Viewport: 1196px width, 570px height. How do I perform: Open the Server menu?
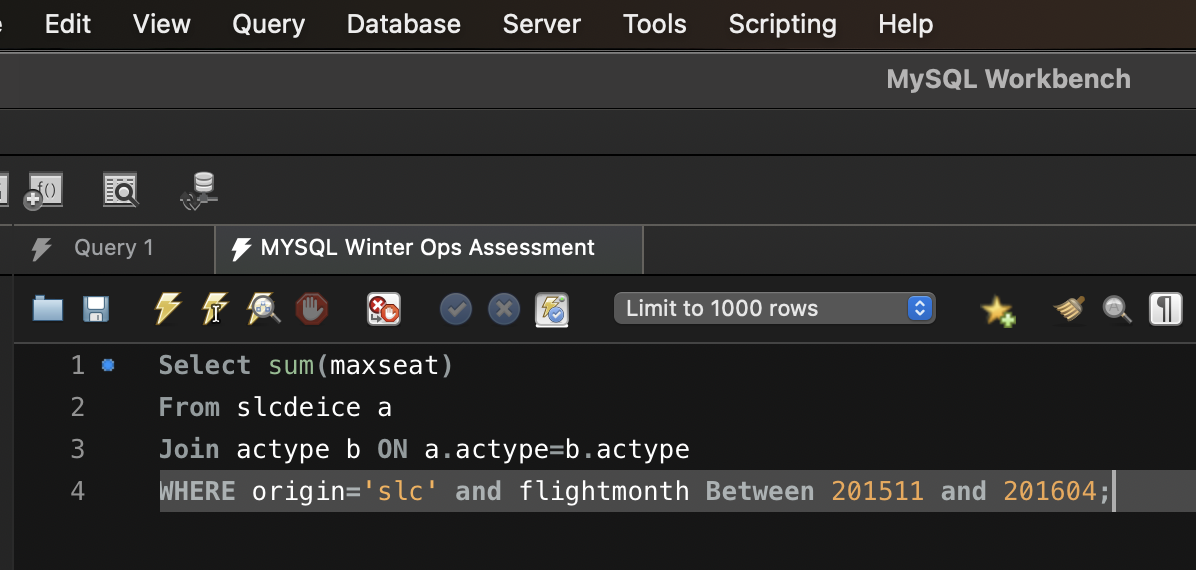tap(542, 24)
